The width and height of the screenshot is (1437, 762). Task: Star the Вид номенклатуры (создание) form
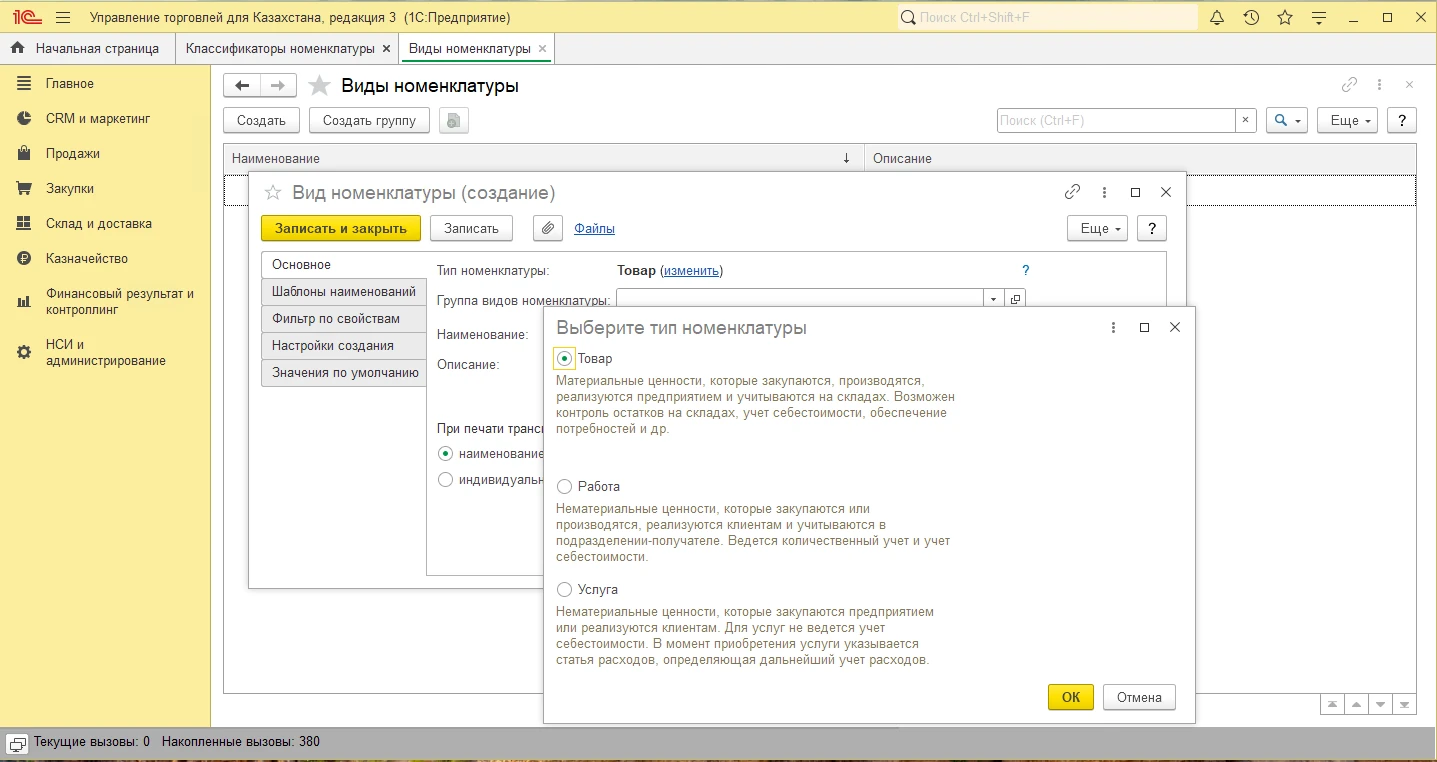click(272, 192)
